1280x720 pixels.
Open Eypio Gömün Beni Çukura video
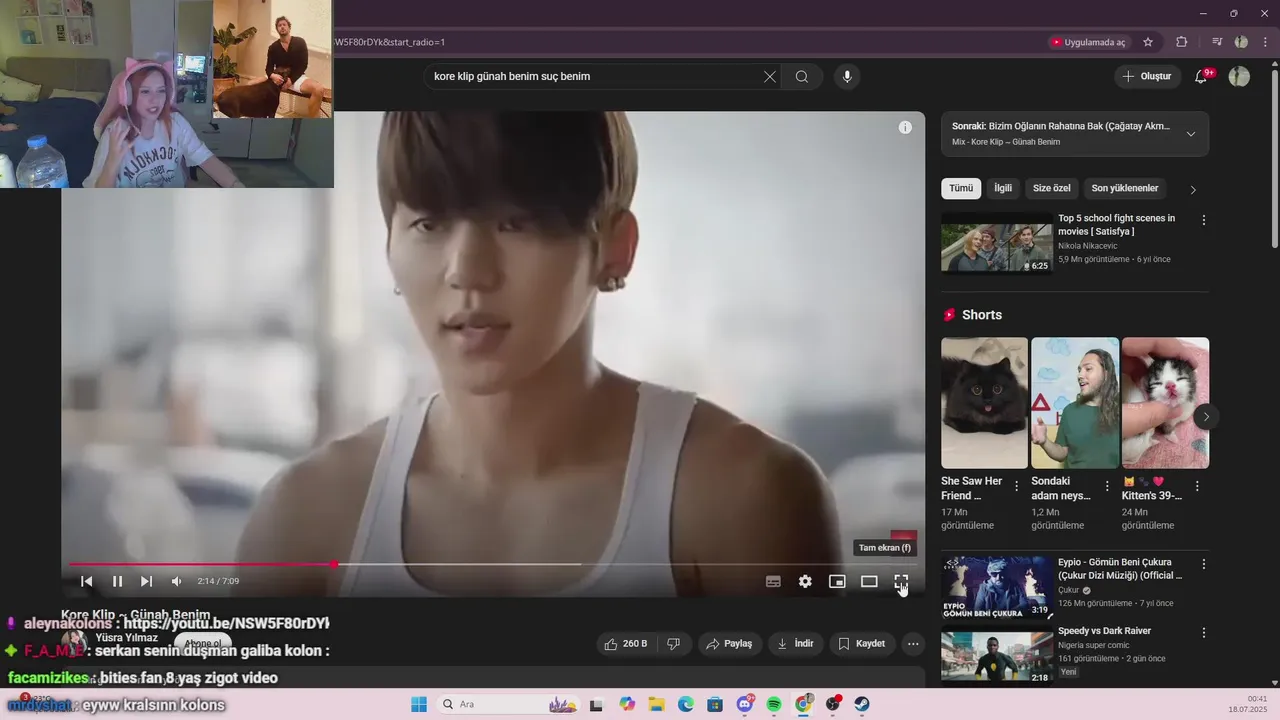[x=997, y=588]
